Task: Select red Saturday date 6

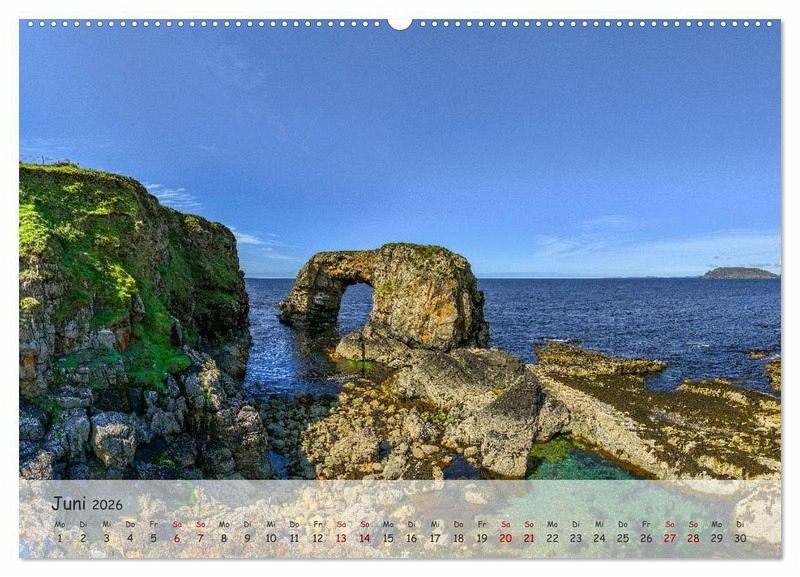Action: (177, 538)
